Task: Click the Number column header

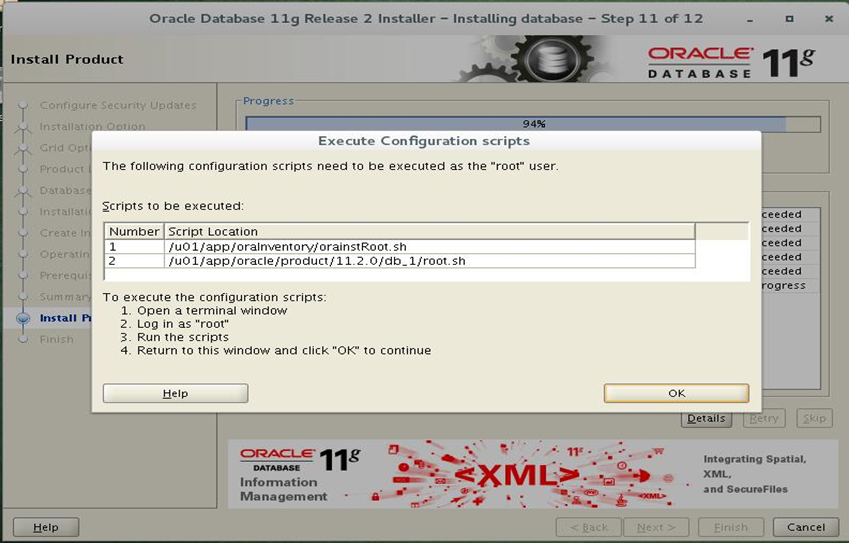Action: [134, 231]
